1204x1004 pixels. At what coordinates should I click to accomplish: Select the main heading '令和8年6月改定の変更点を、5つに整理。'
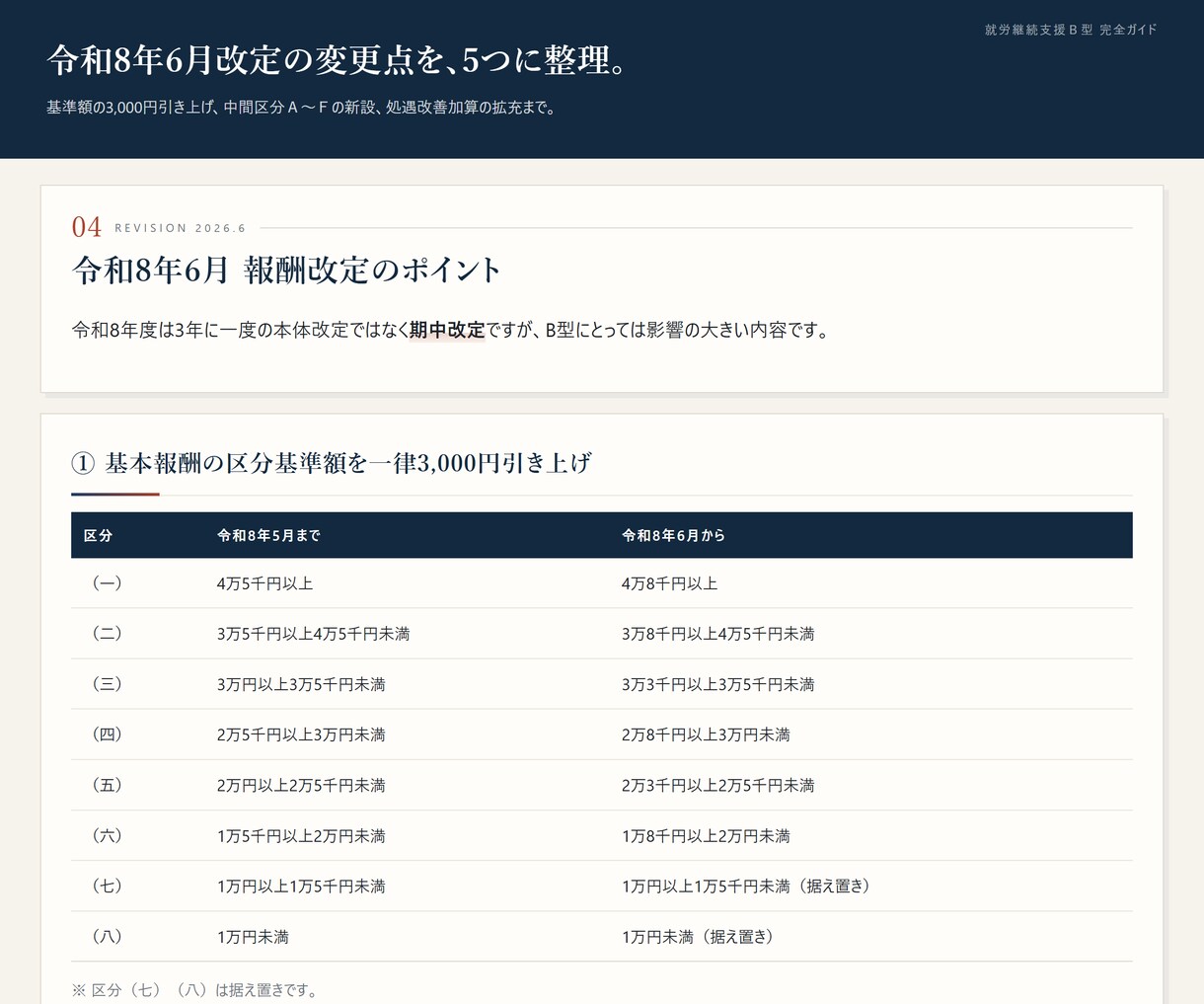338,60
